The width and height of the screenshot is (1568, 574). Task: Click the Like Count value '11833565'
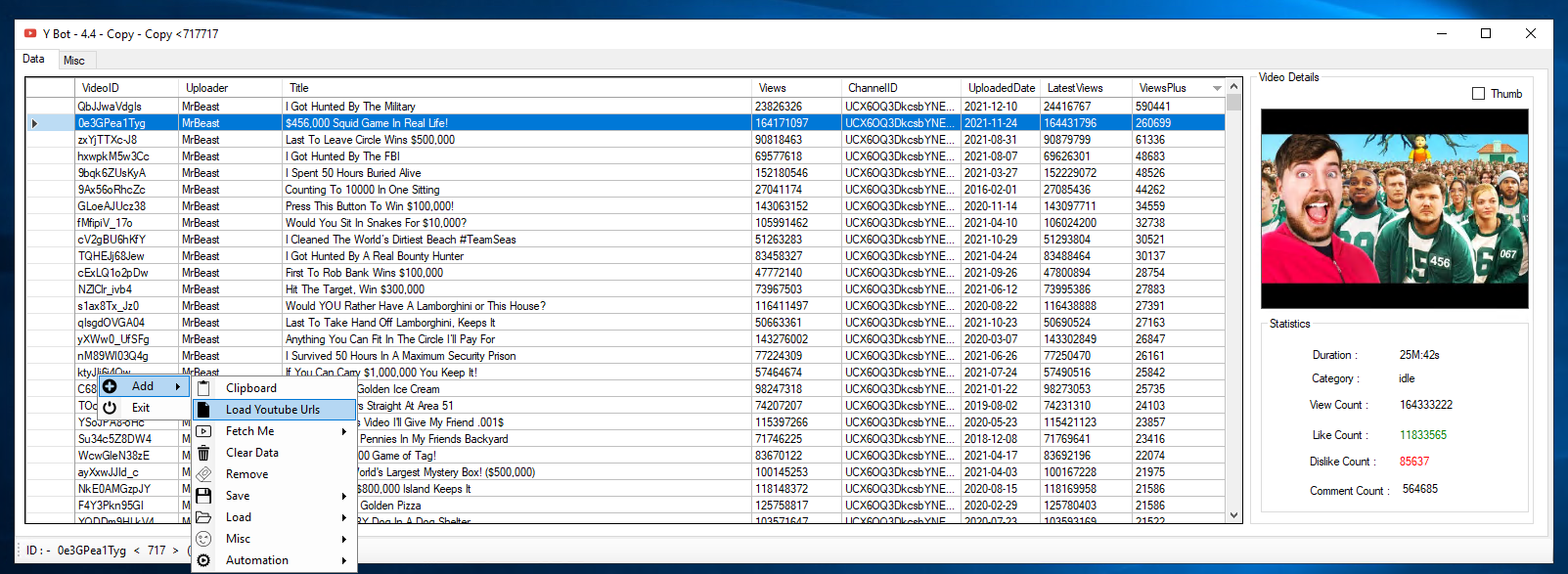pos(1423,435)
